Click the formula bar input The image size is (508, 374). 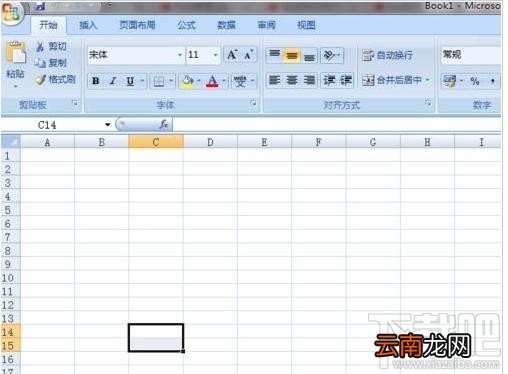click(337, 125)
